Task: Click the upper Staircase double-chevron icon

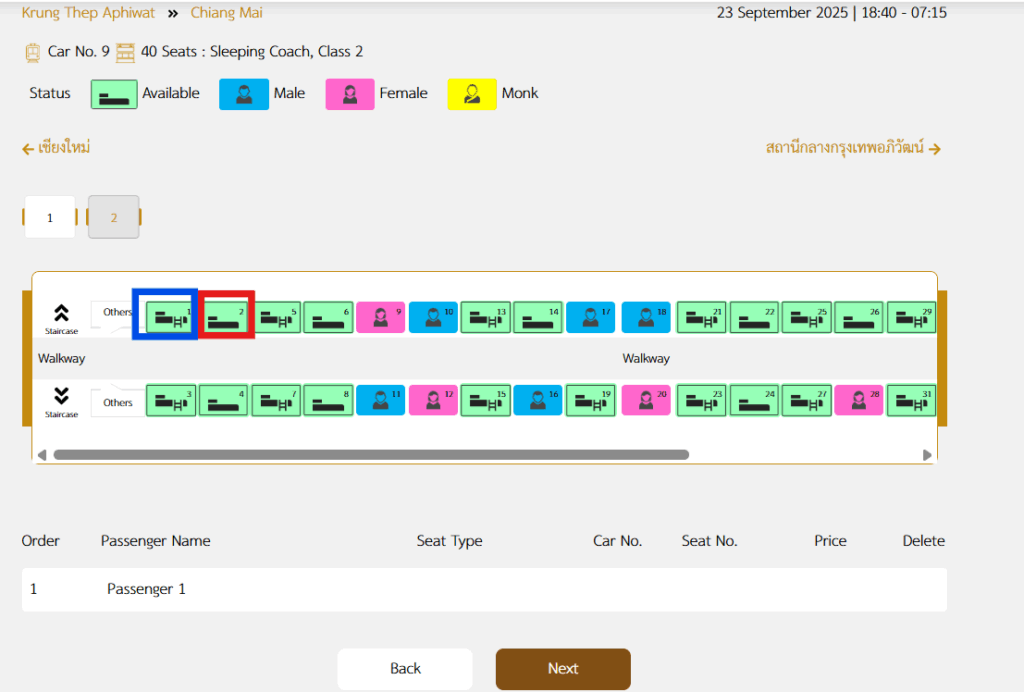Action: 61,313
